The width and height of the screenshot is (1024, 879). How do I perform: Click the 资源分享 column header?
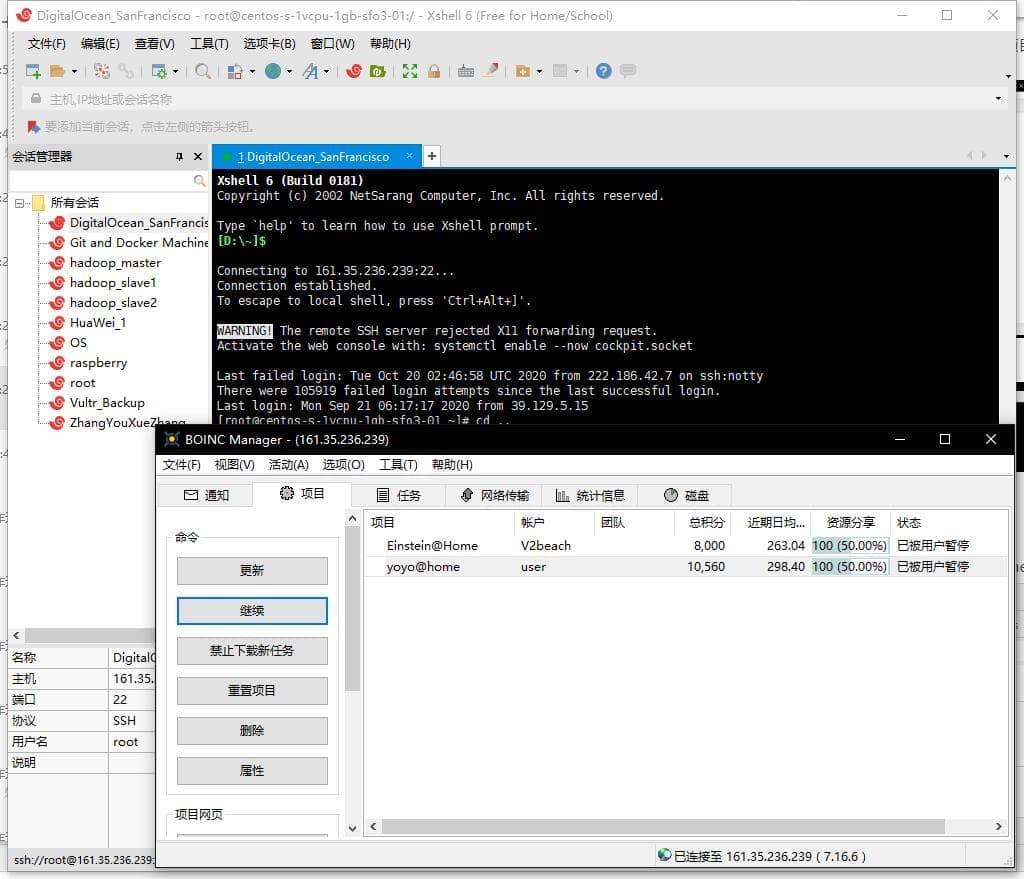(850, 522)
